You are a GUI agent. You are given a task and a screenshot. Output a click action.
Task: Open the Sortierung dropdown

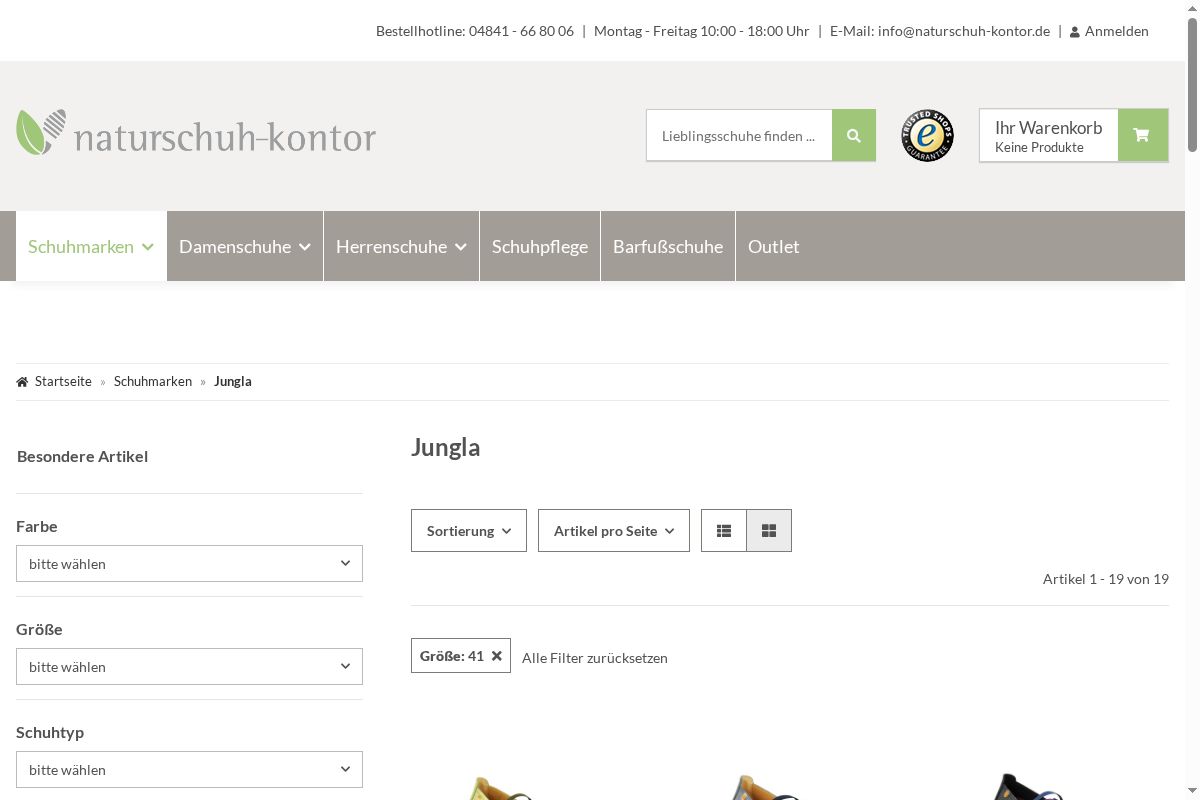click(469, 531)
